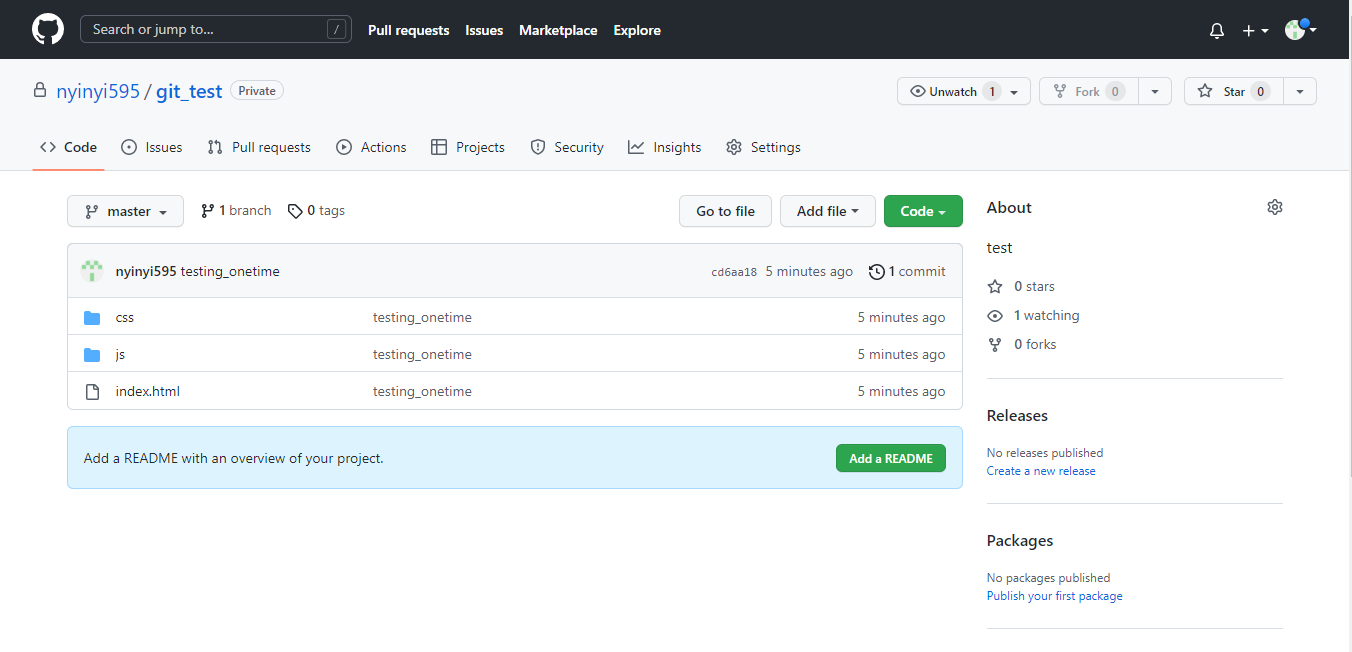Follow the Create a new release link
The height and width of the screenshot is (652, 1352).
[x=1040, y=470]
